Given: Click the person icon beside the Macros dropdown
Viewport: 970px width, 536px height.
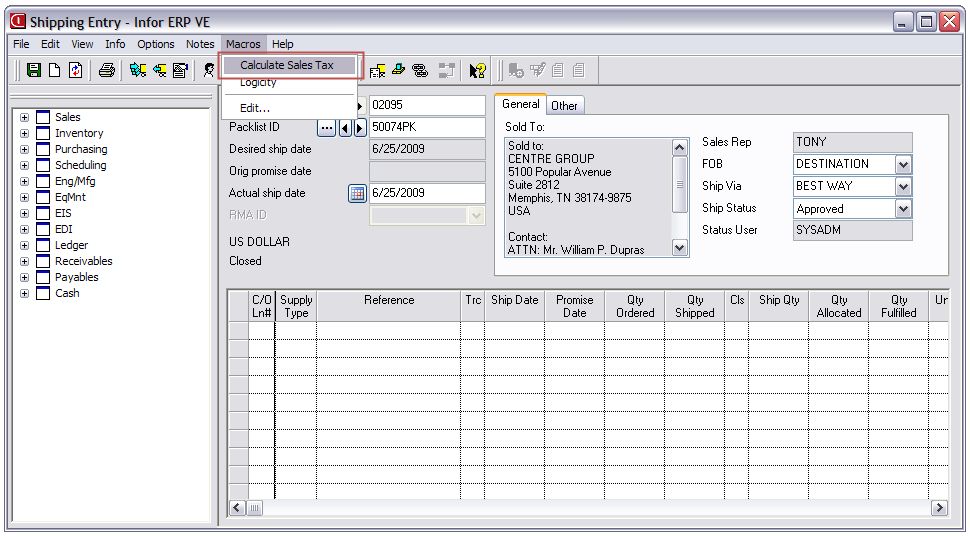Looking at the screenshot, I should [210, 70].
